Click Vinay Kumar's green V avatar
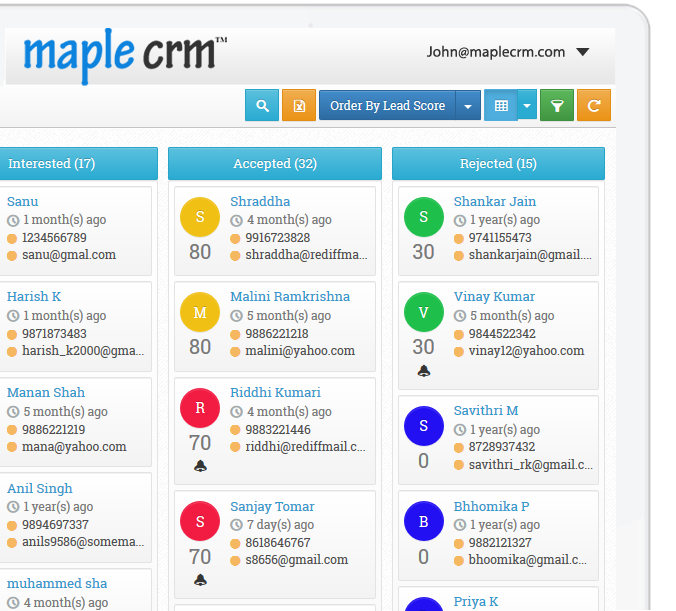 pos(424,312)
